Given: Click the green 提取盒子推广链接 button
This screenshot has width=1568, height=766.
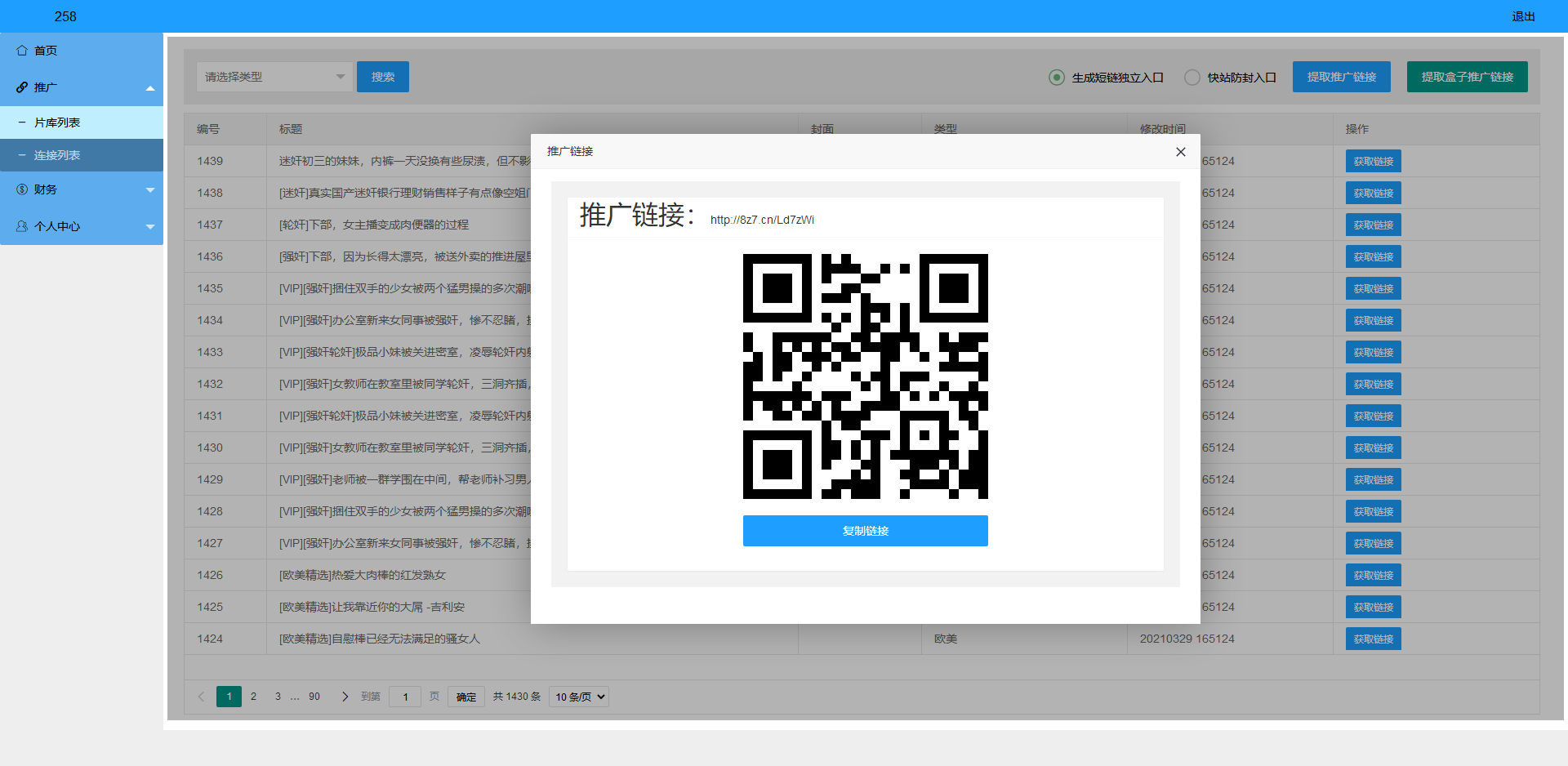Looking at the screenshot, I should point(1467,76).
